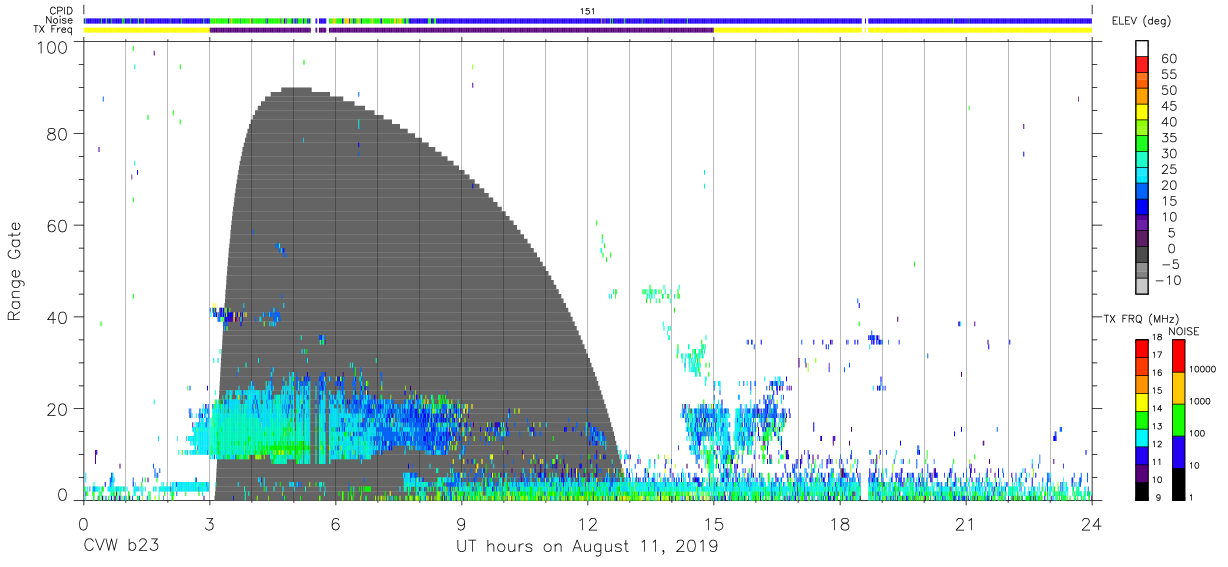Click the yellow 40–45 elevation colorbar segment
This screenshot has width=1228, height=567.
[x=1143, y=114]
